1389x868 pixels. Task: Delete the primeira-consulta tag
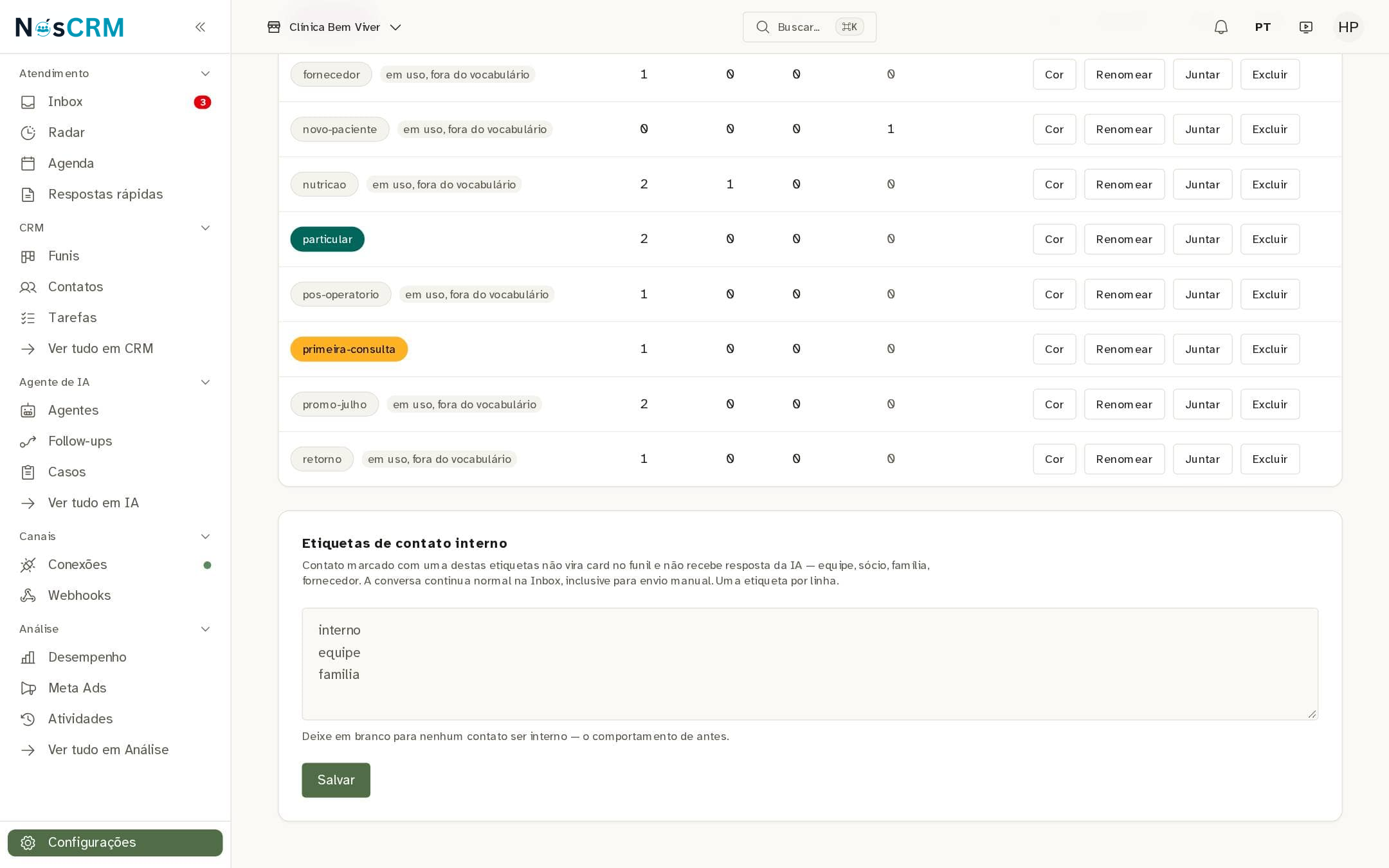[1269, 349]
